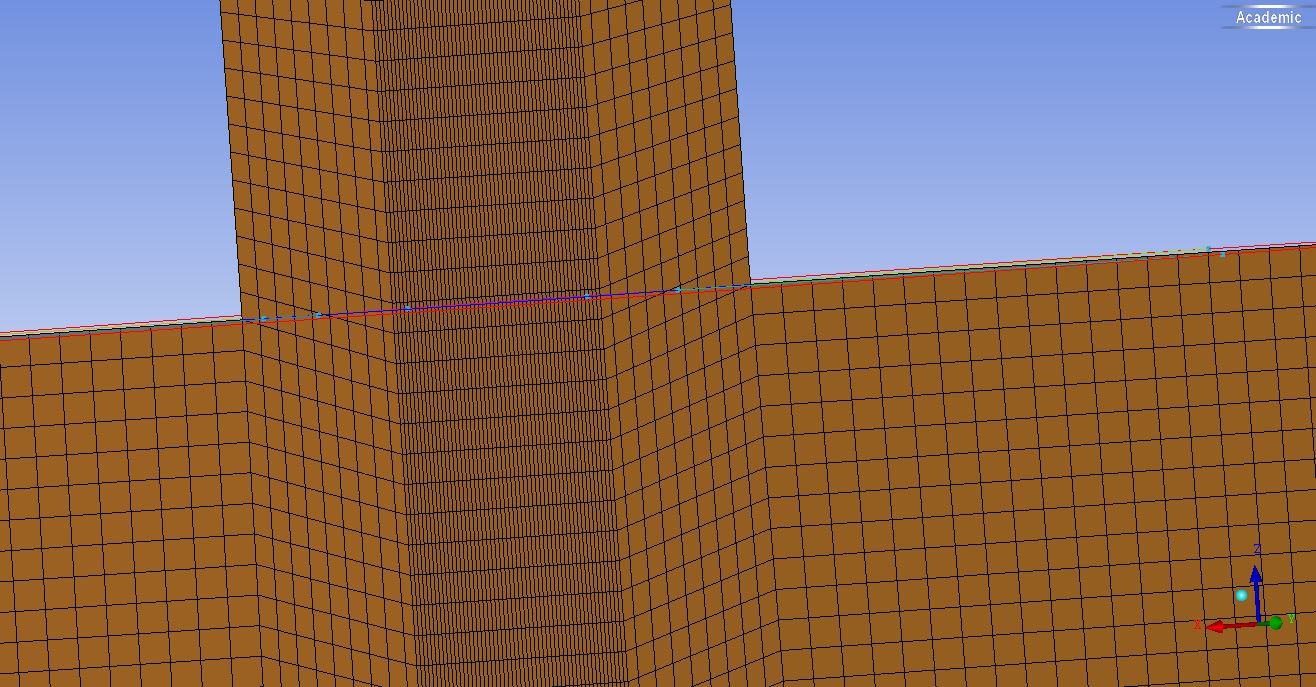Screen dimensions: 1316x687
Task: Click the green Y axis ball on triad
Action: click(x=1275, y=623)
